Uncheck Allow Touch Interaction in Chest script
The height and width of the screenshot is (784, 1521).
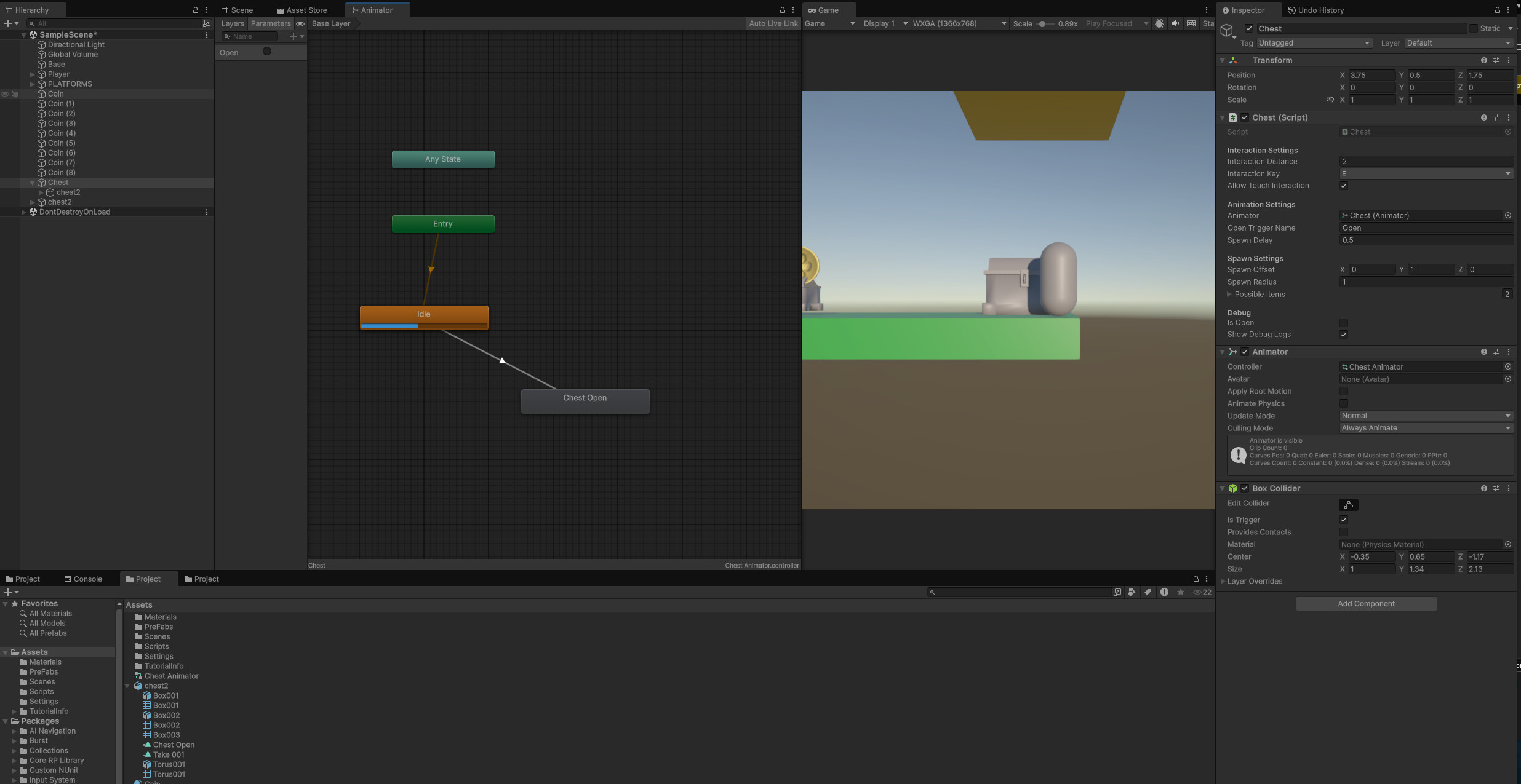click(x=1344, y=186)
